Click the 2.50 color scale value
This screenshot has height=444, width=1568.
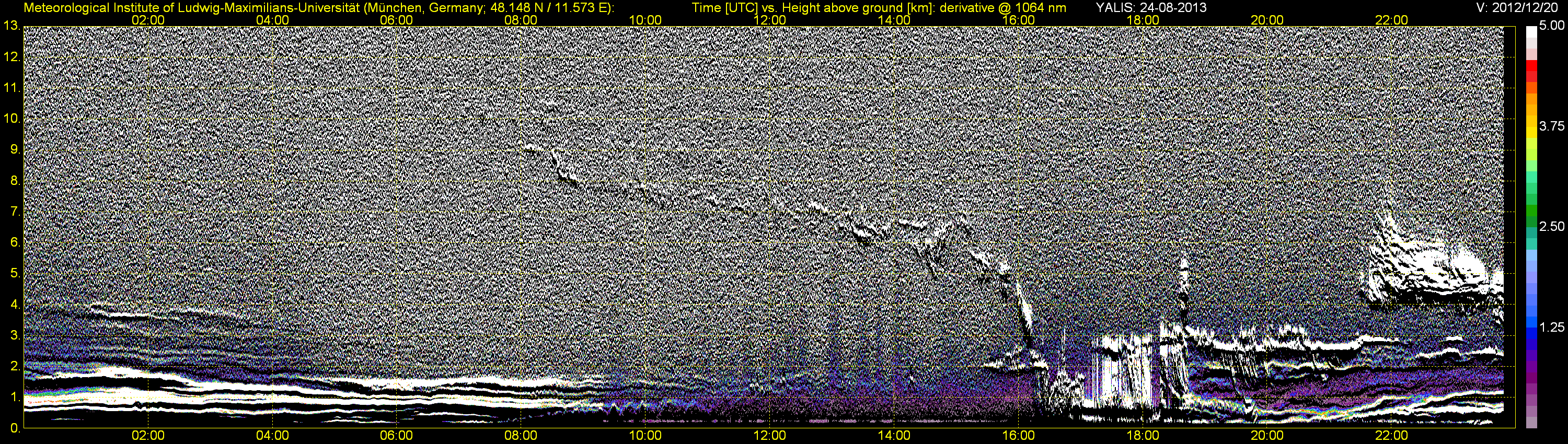(x=1552, y=227)
